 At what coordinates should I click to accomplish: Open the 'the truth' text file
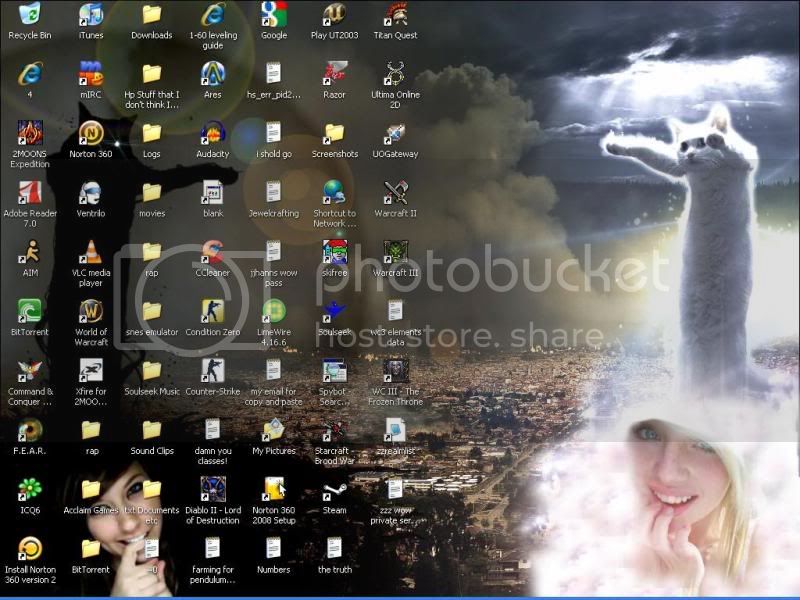point(334,548)
